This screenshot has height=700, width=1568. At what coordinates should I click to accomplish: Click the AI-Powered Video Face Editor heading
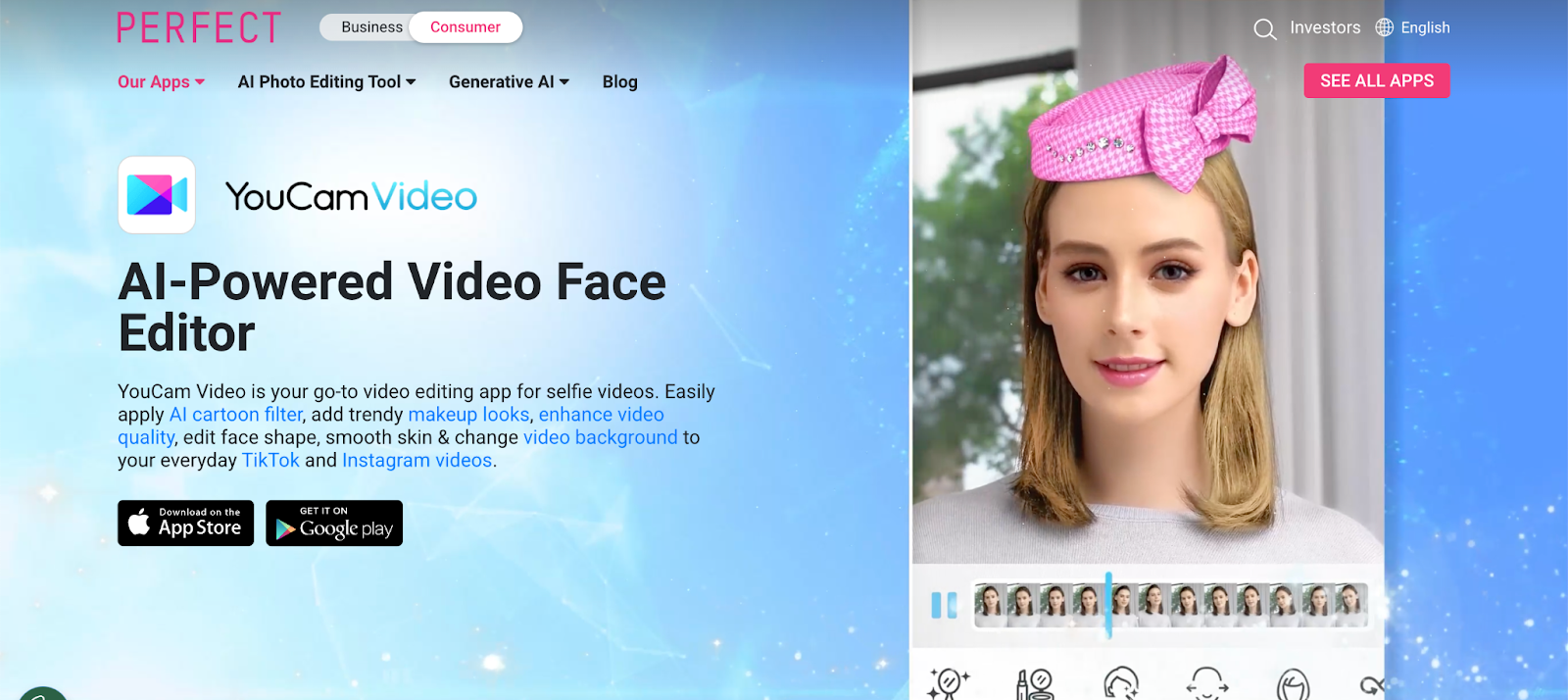pos(392,307)
